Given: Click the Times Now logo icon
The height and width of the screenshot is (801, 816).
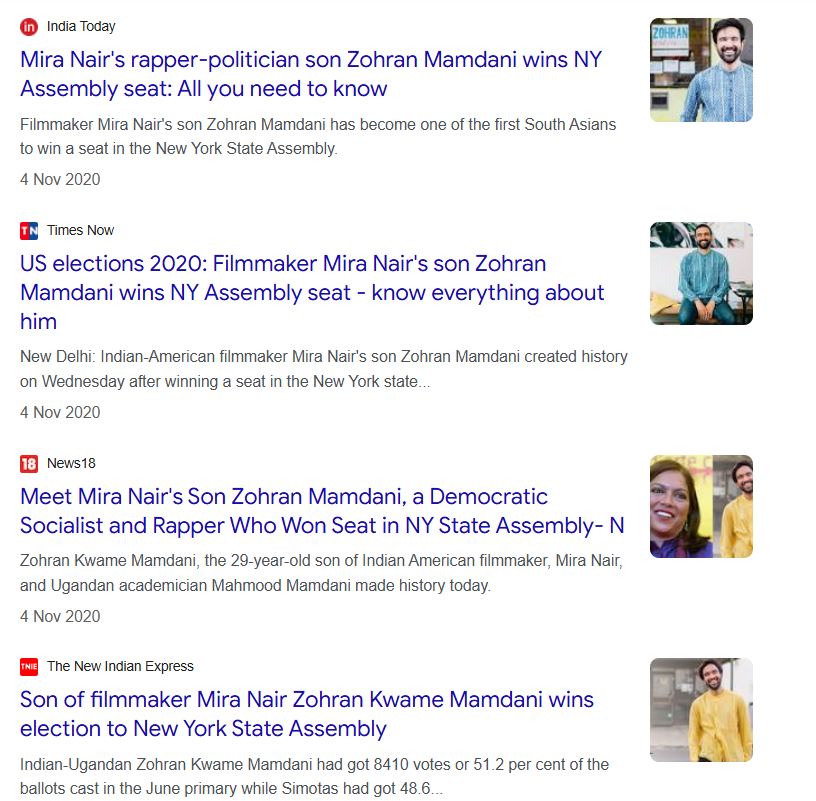Looking at the screenshot, I should pos(29,231).
